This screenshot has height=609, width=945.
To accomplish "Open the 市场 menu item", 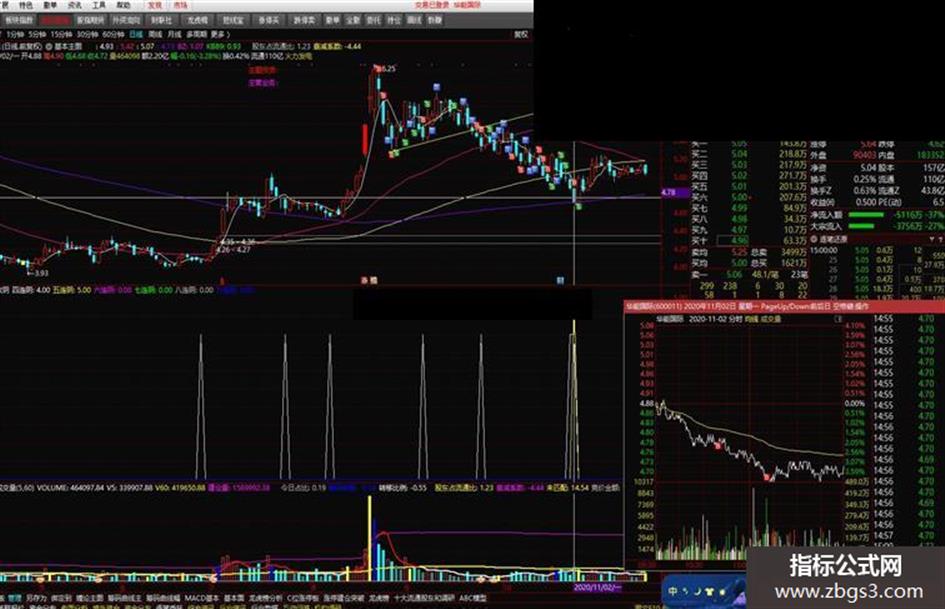I will tap(180, 5).
